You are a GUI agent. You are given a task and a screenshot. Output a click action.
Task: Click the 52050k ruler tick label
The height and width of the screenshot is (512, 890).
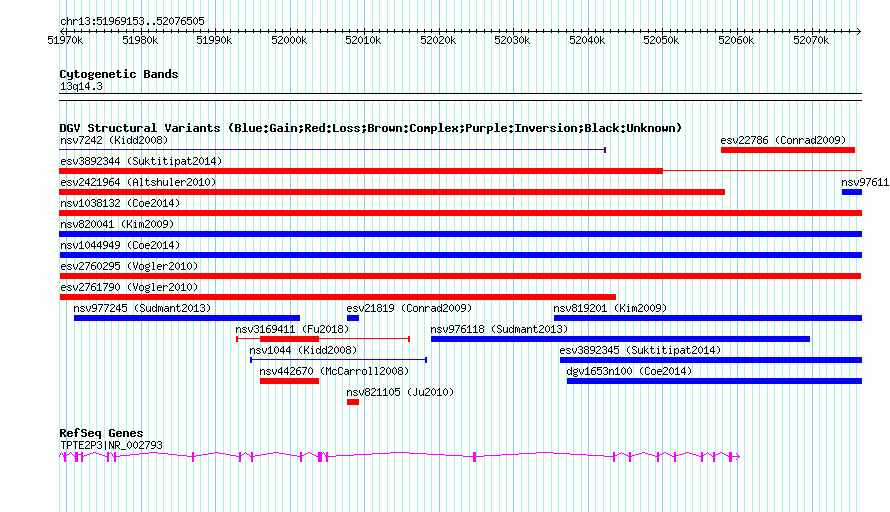click(661, 40)
